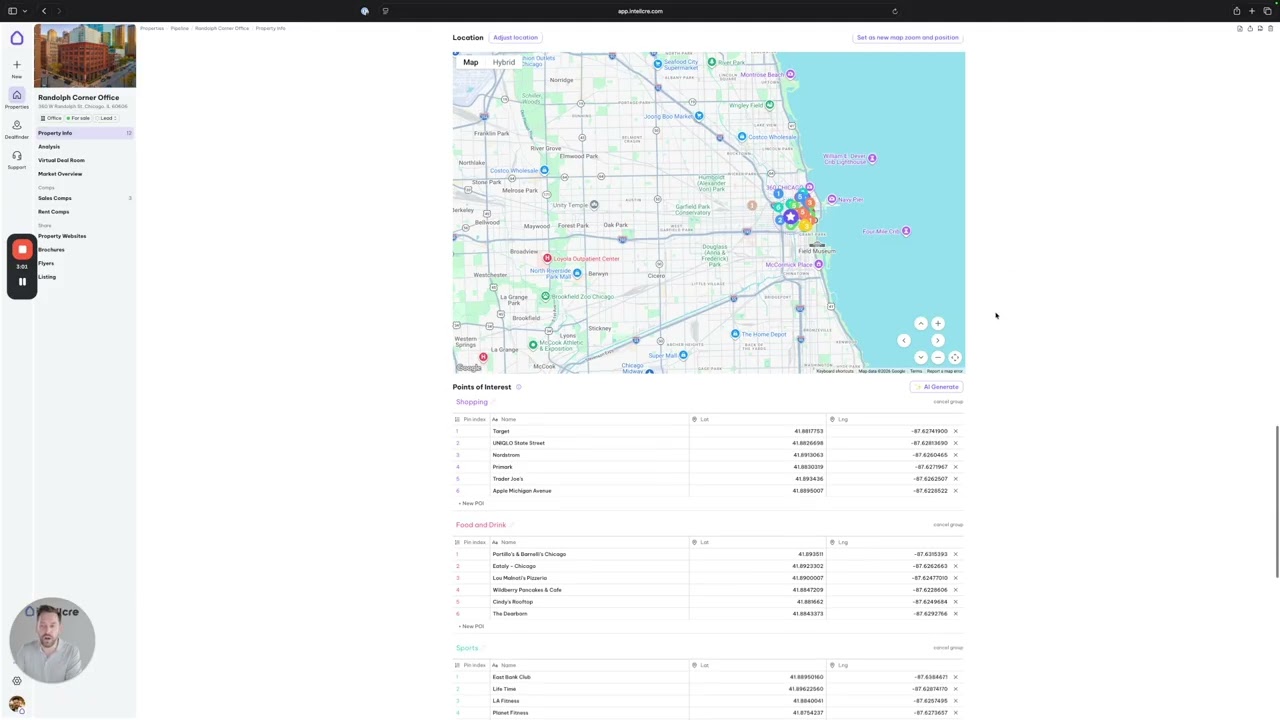Screen dimensions: 1280x720
Task: Open the settings gear at bottom left
Action: [x=17, y=681]
